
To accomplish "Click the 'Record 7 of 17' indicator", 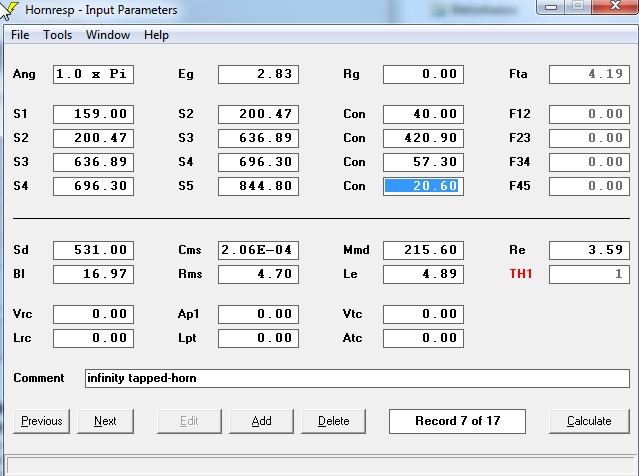I will click(457, 421).
